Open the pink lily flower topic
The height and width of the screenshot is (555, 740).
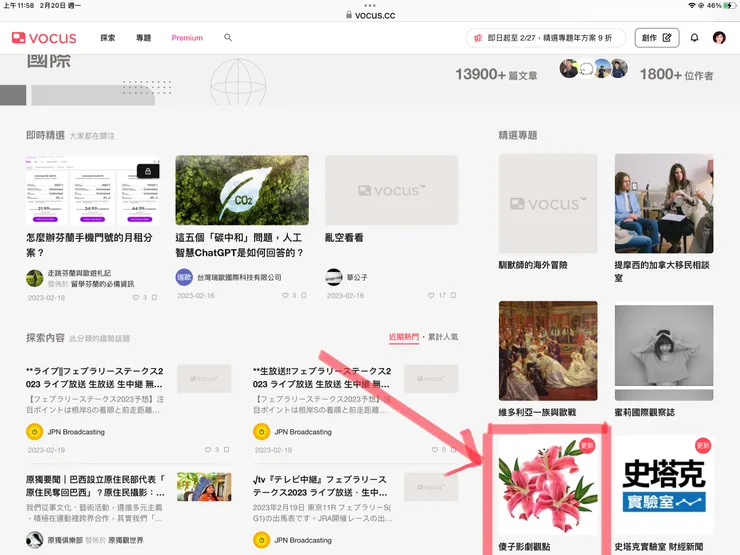click(x=548, y=486)
